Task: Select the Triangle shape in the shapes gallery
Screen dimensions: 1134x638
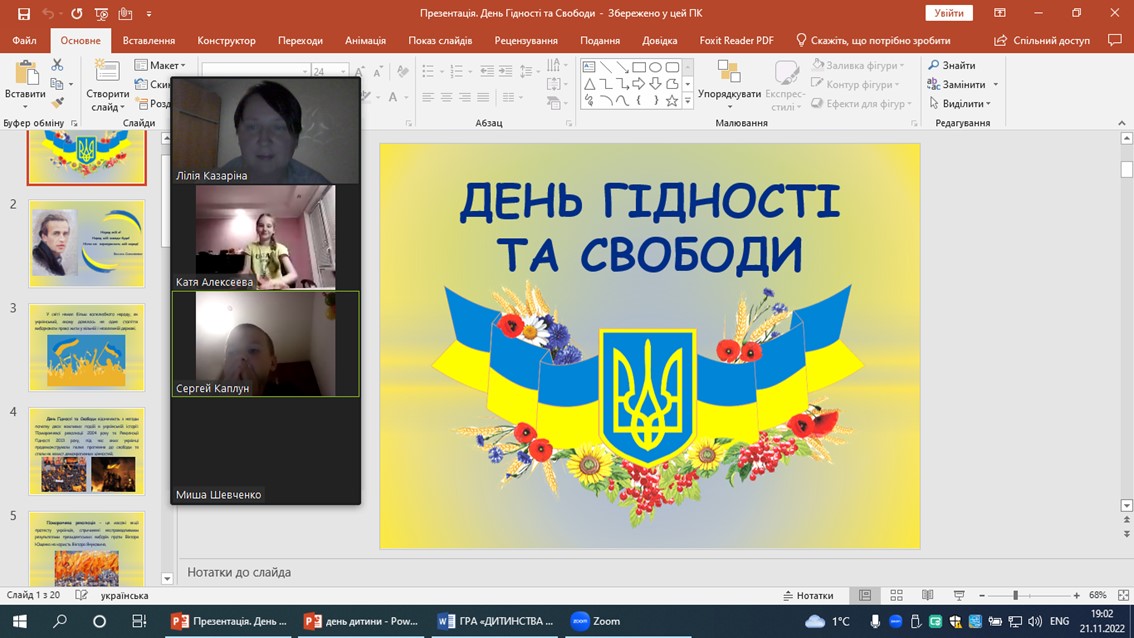Action: [589, 84]
